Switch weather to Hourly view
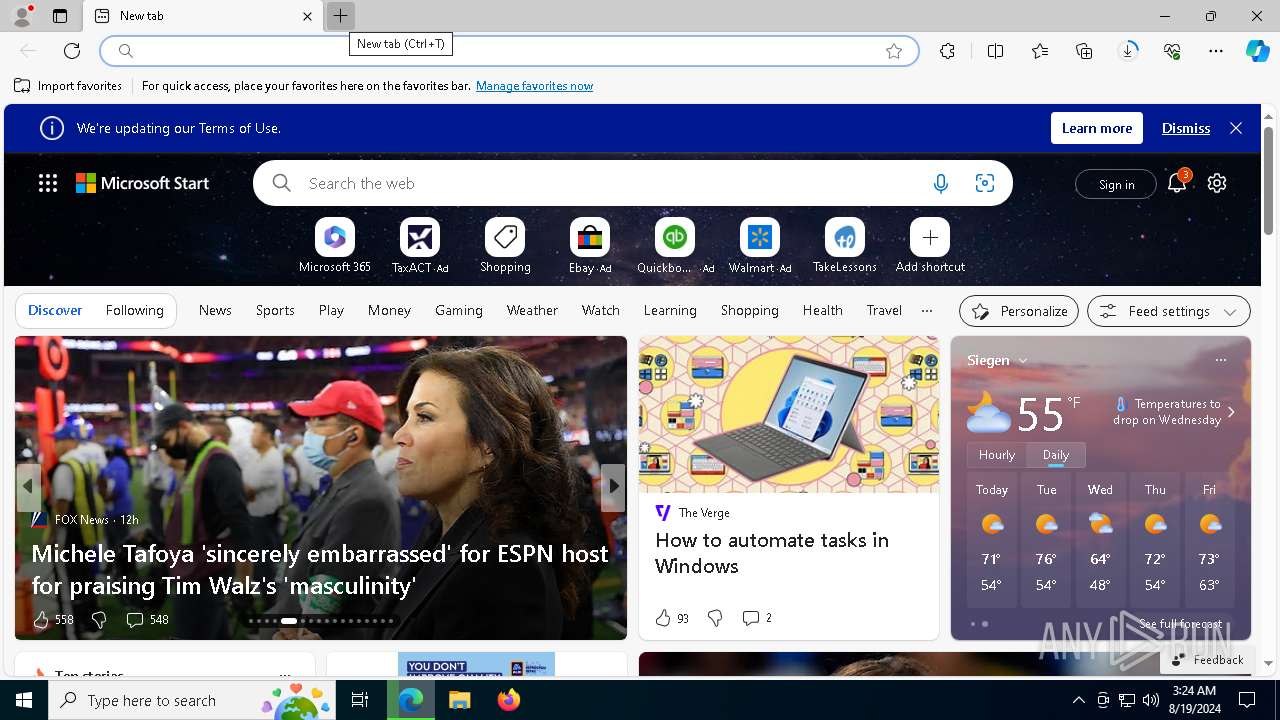 point(997,455)
